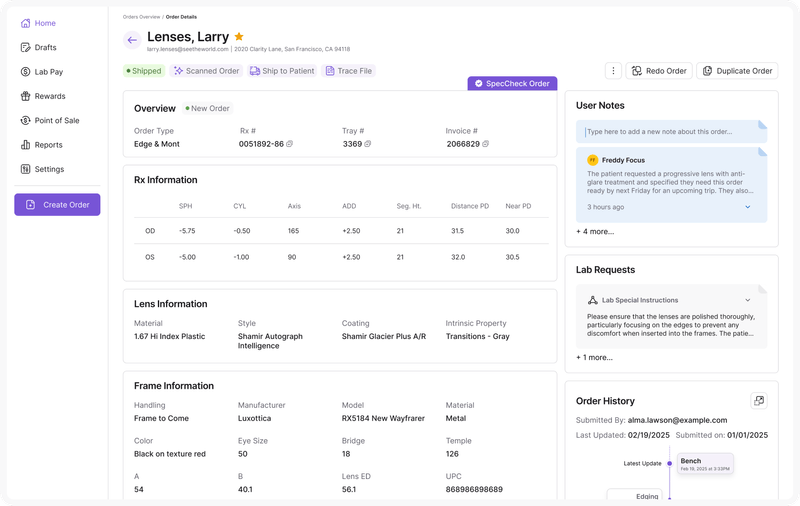Click the UPC value 868986898689

[474, 489]
